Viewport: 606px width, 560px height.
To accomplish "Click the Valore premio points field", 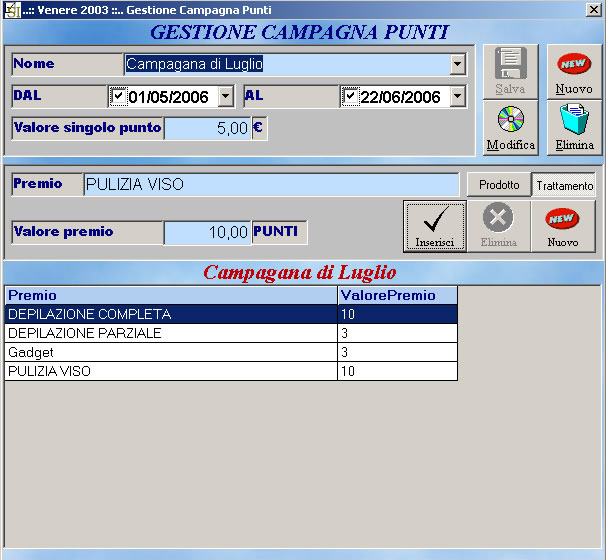I will [x=208, y=232].
